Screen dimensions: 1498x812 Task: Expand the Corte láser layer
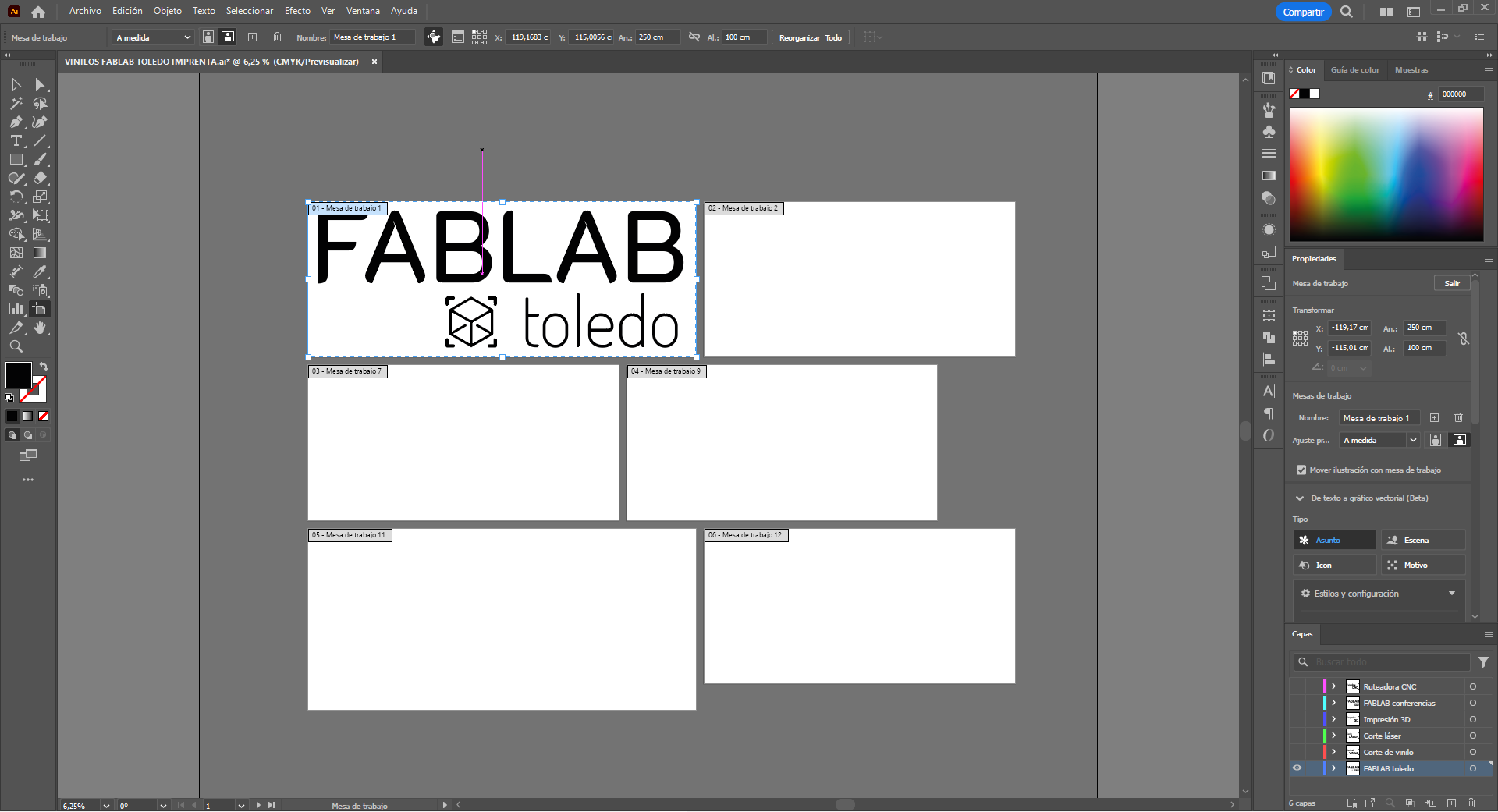point(1334,736)
